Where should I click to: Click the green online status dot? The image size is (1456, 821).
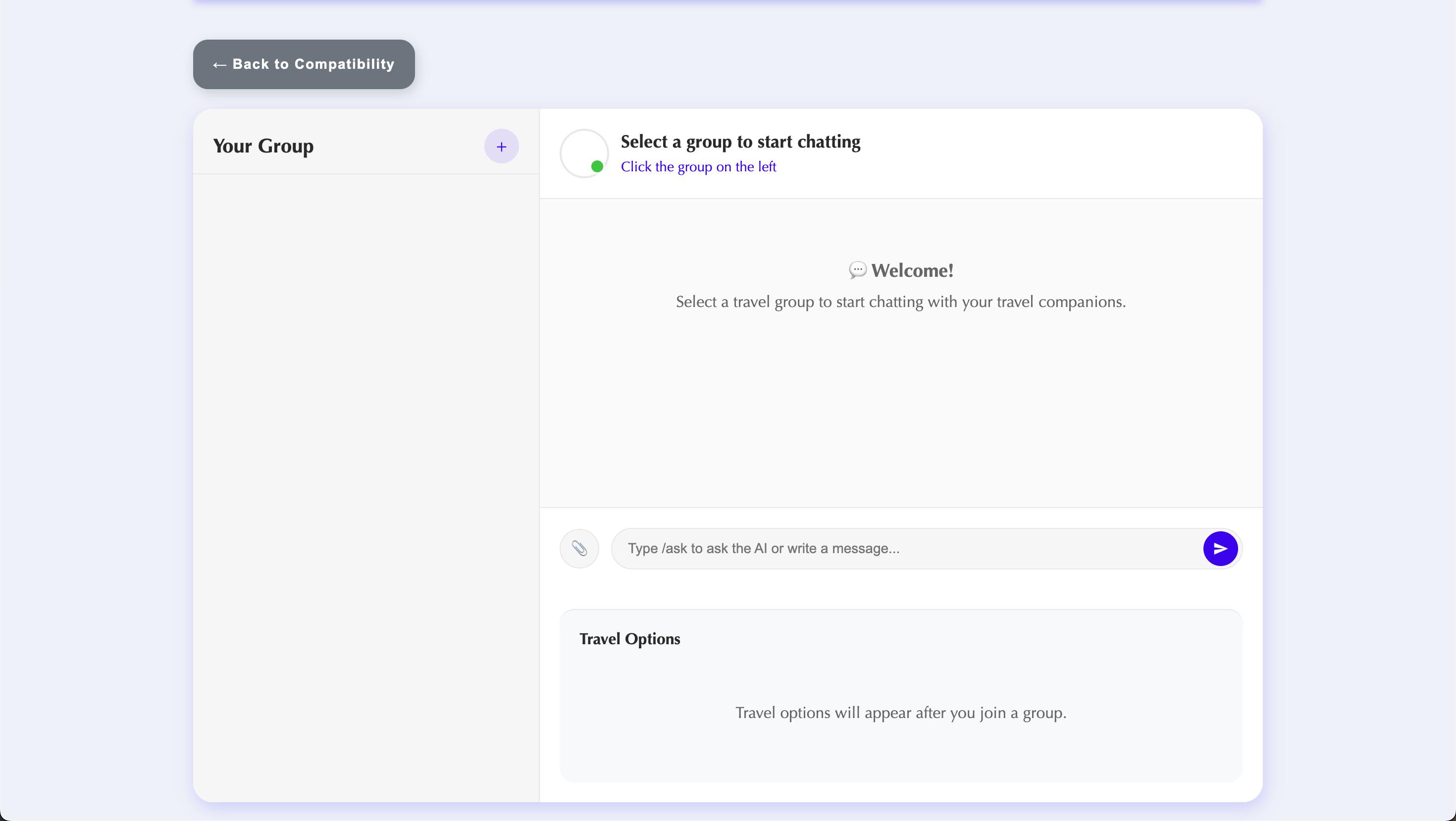pyautogui.click(x=597, y=167)
